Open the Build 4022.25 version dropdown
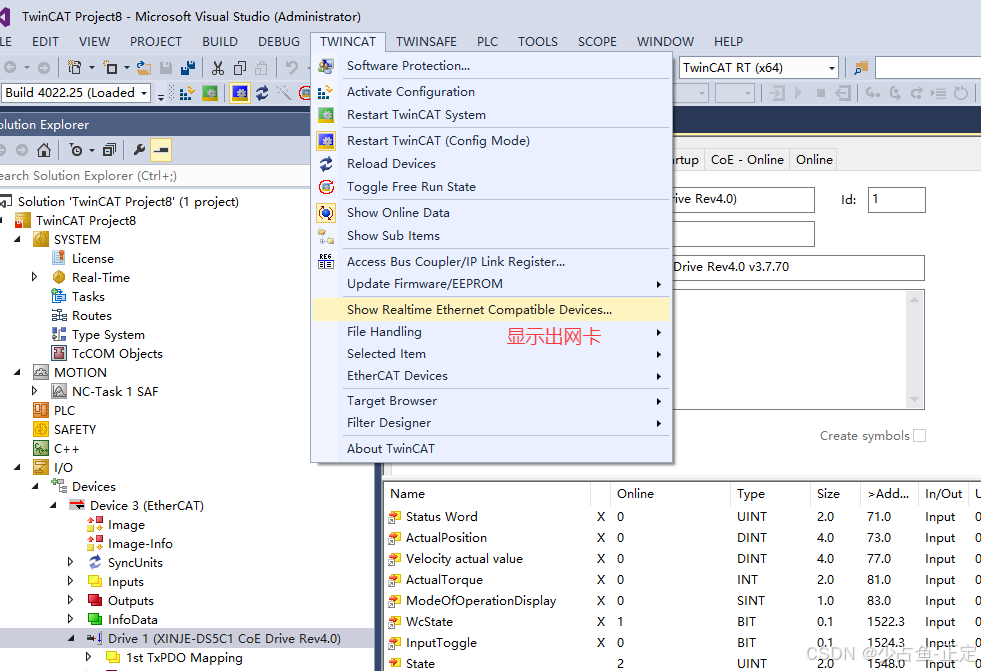981x671 pixels. (144, 93)
